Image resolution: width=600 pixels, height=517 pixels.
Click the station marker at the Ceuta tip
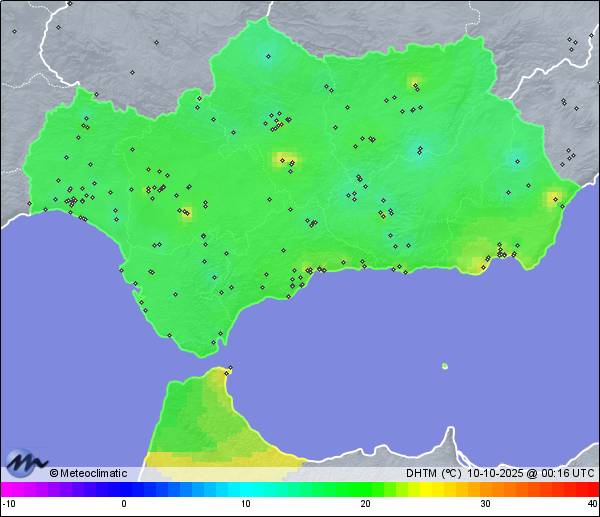[x=230, y=370]
